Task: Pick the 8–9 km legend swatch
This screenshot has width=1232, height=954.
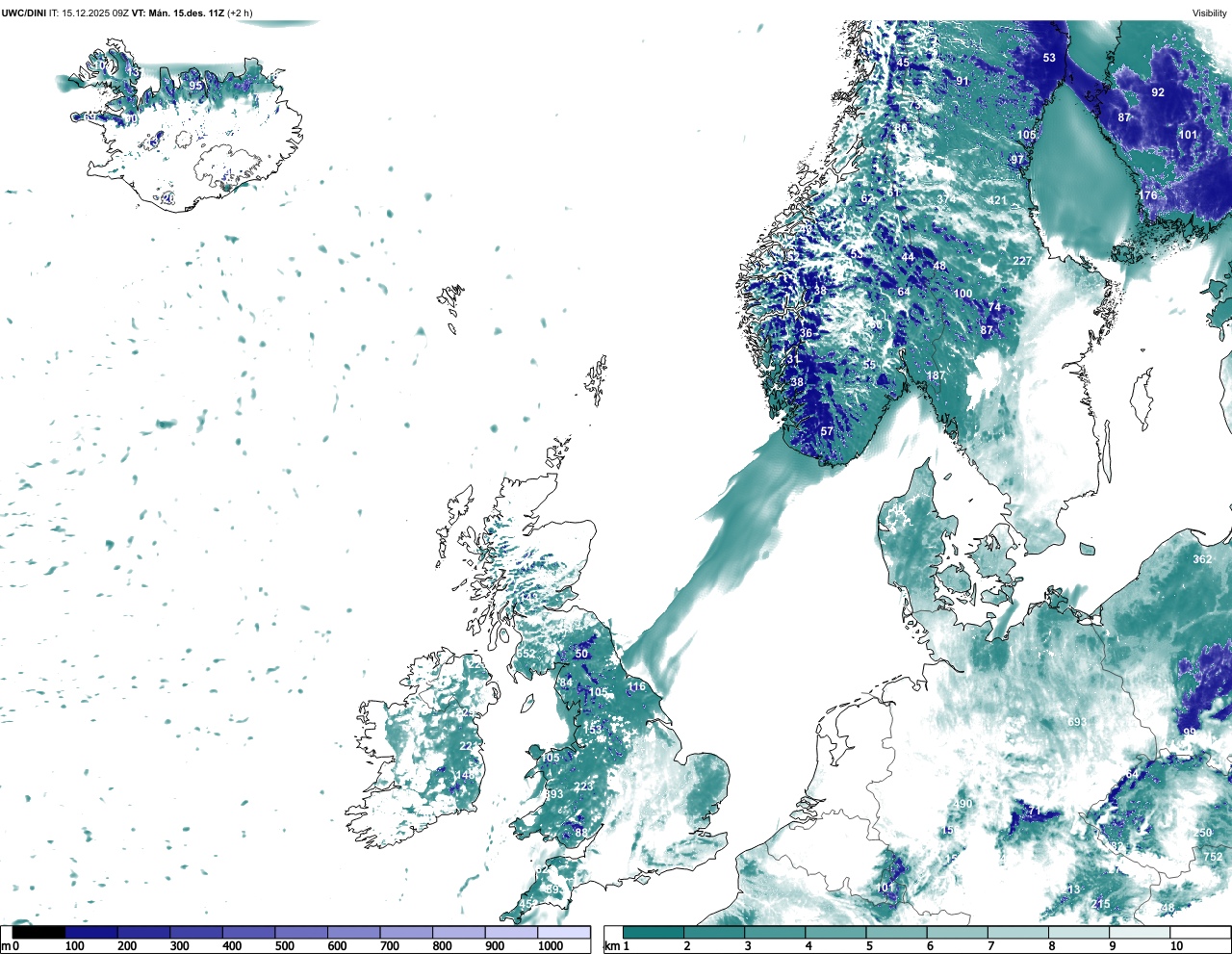Action: 1078,933
